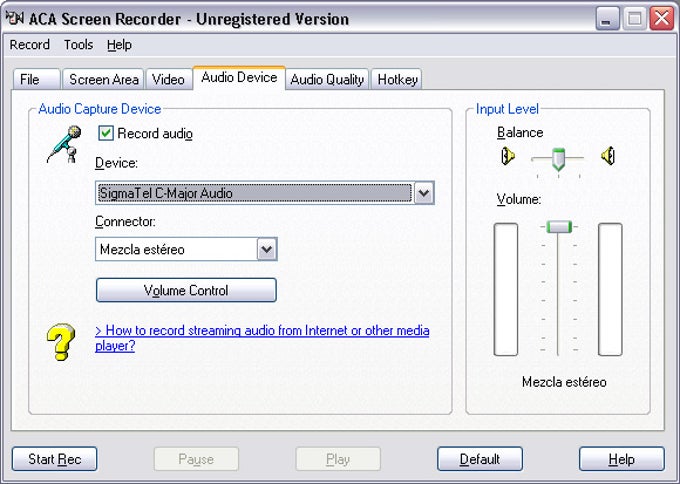The image size is (680, 484).
Task: Click the Mezcla estéreo label under Volume
Action: (x=564, y=382)
